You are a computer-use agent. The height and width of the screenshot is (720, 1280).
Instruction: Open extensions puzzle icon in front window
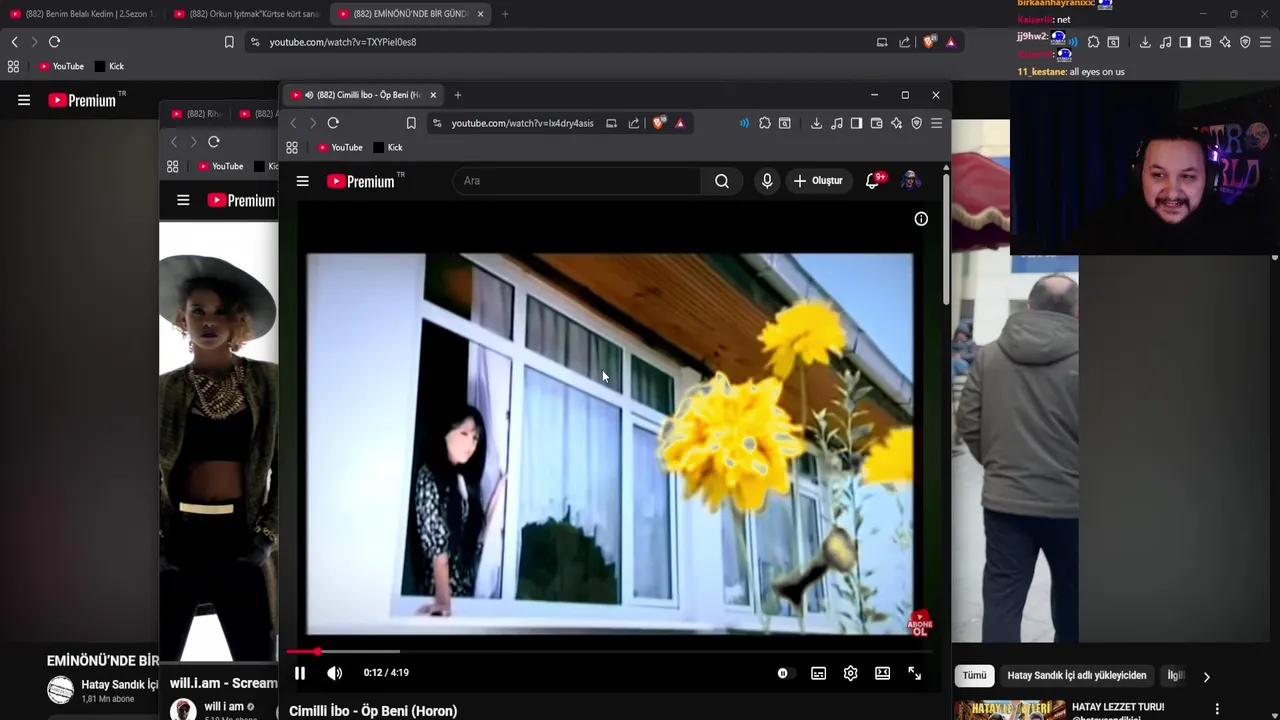[x=765, y=123]
